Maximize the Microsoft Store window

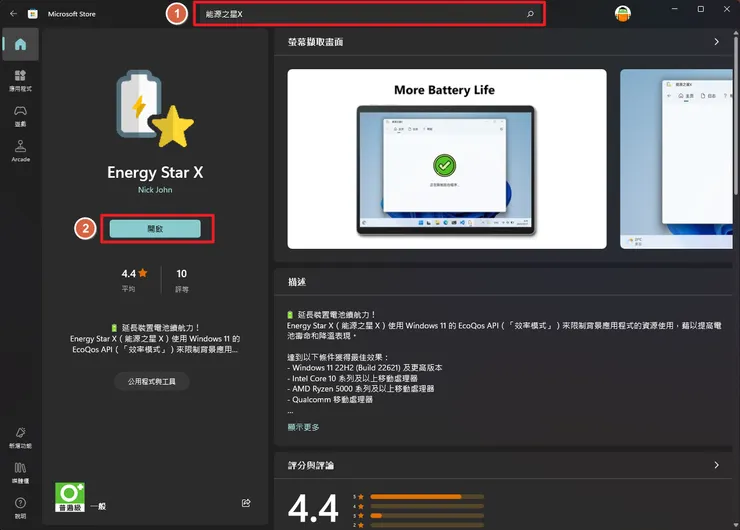(701, 9)
